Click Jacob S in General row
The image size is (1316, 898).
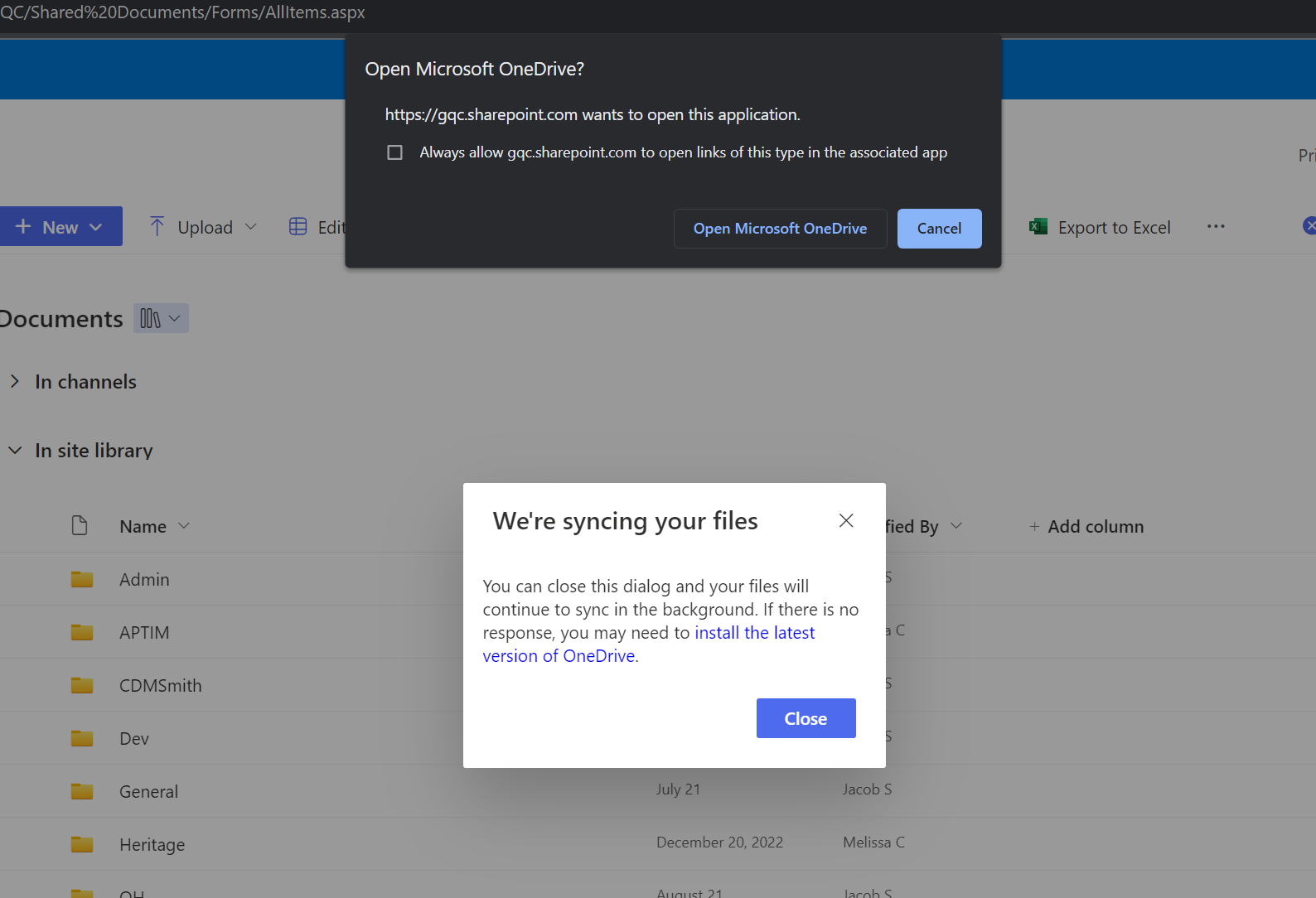868,789
